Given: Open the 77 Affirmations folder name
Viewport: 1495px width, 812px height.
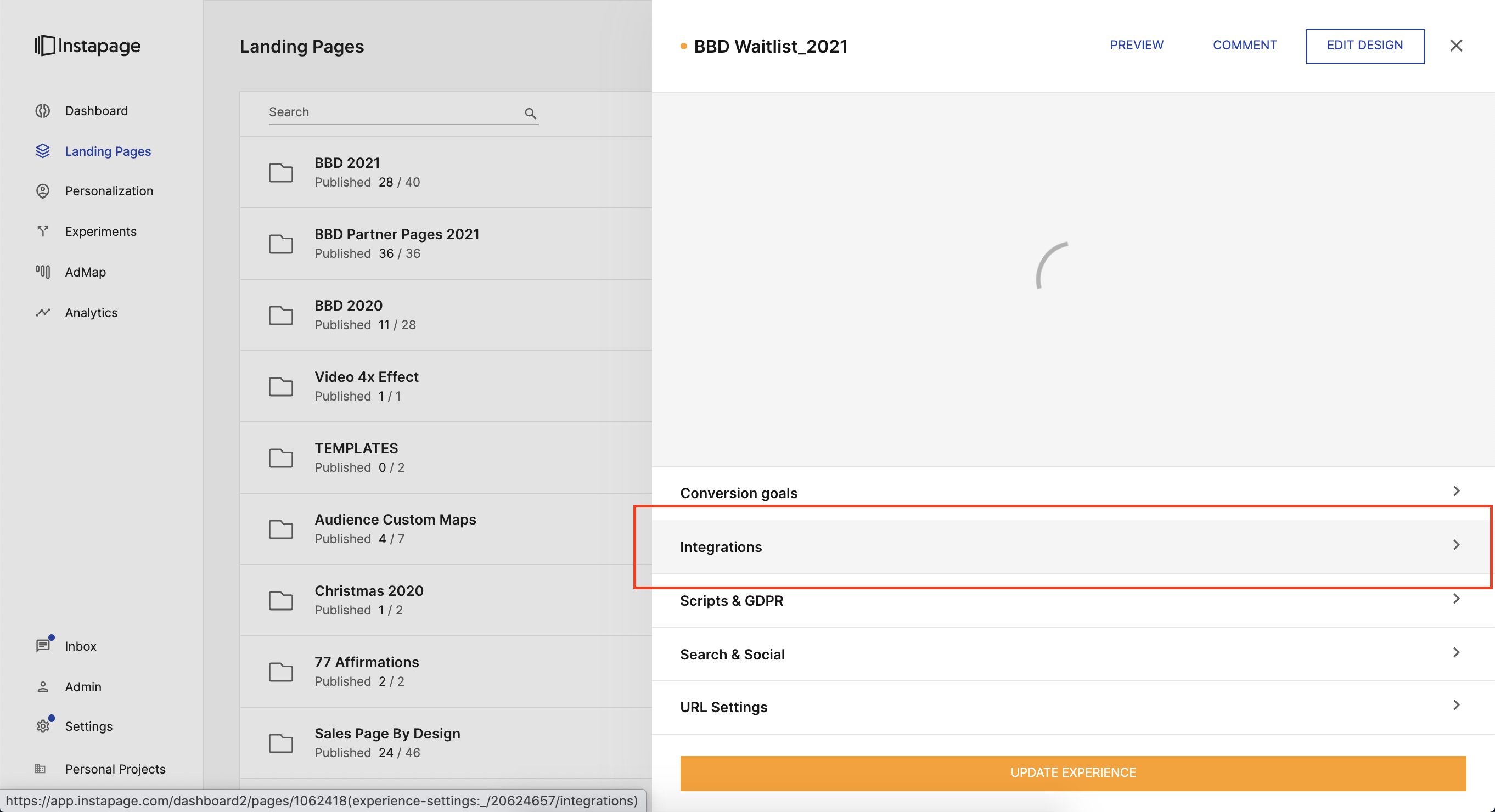Looking at the screenshot, I should 367,662.
